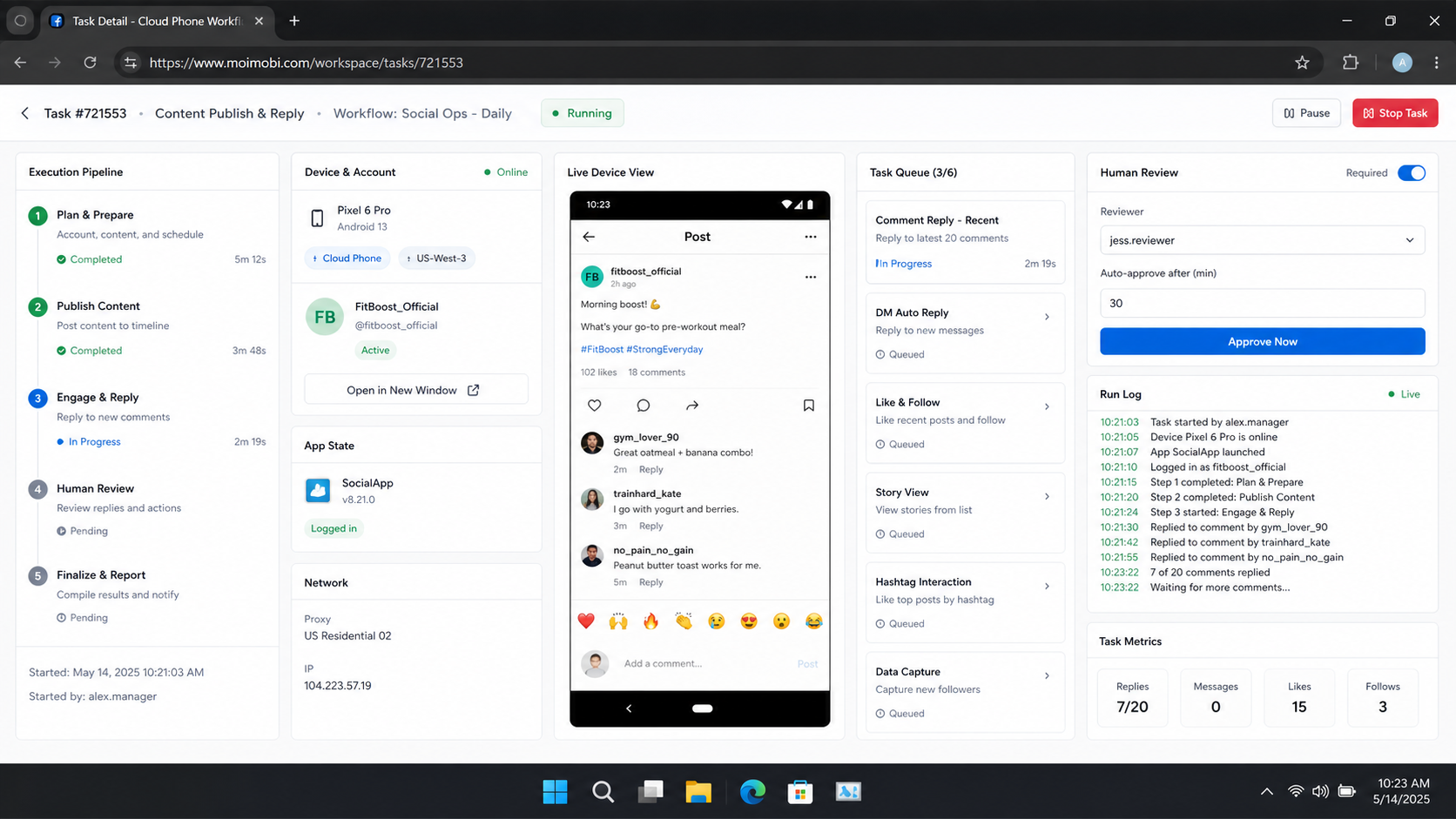Toggle the Human Review Required switch
This screenshot has width=1456, height=819.
click(1411, 173)
